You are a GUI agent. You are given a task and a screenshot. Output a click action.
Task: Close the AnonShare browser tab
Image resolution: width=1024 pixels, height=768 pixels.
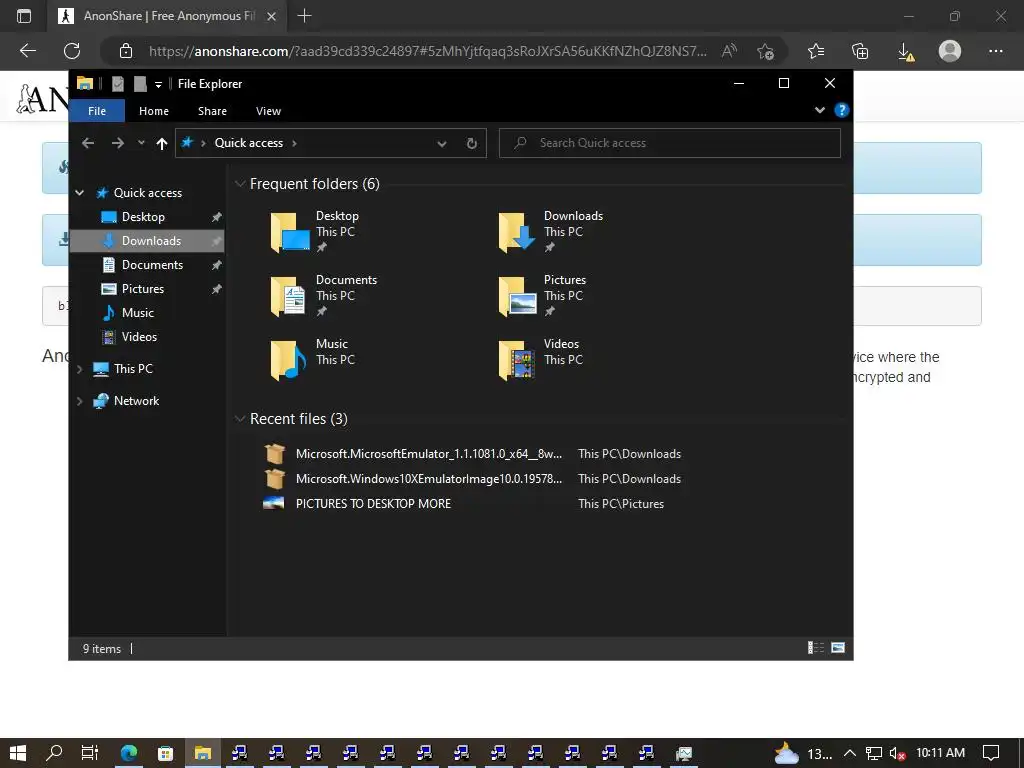click(x=272, y=16)
